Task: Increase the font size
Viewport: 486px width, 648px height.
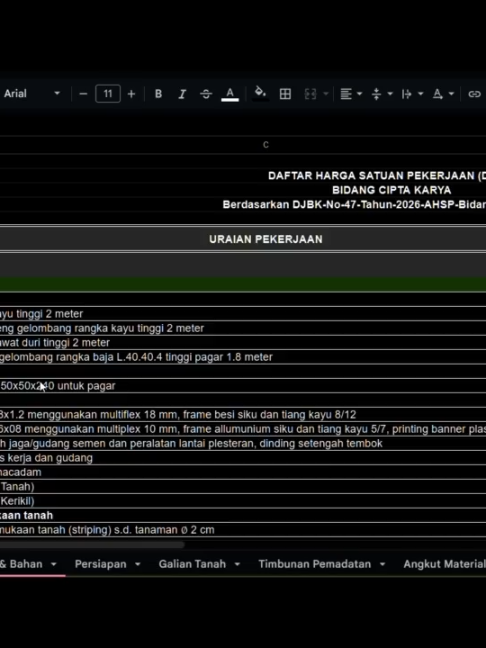Action: [131, 94]
